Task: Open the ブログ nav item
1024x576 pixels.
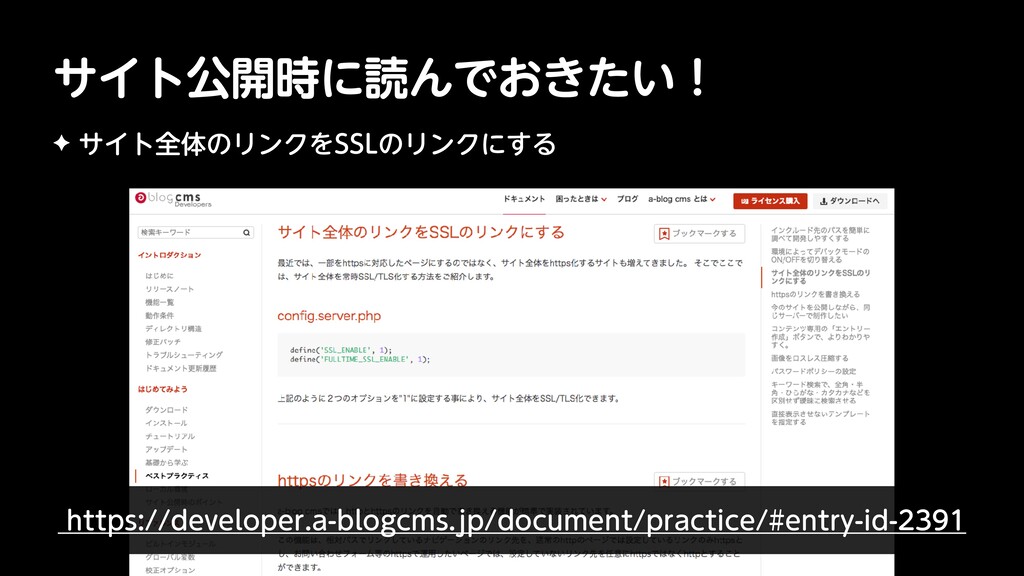Action: point(627,199)
